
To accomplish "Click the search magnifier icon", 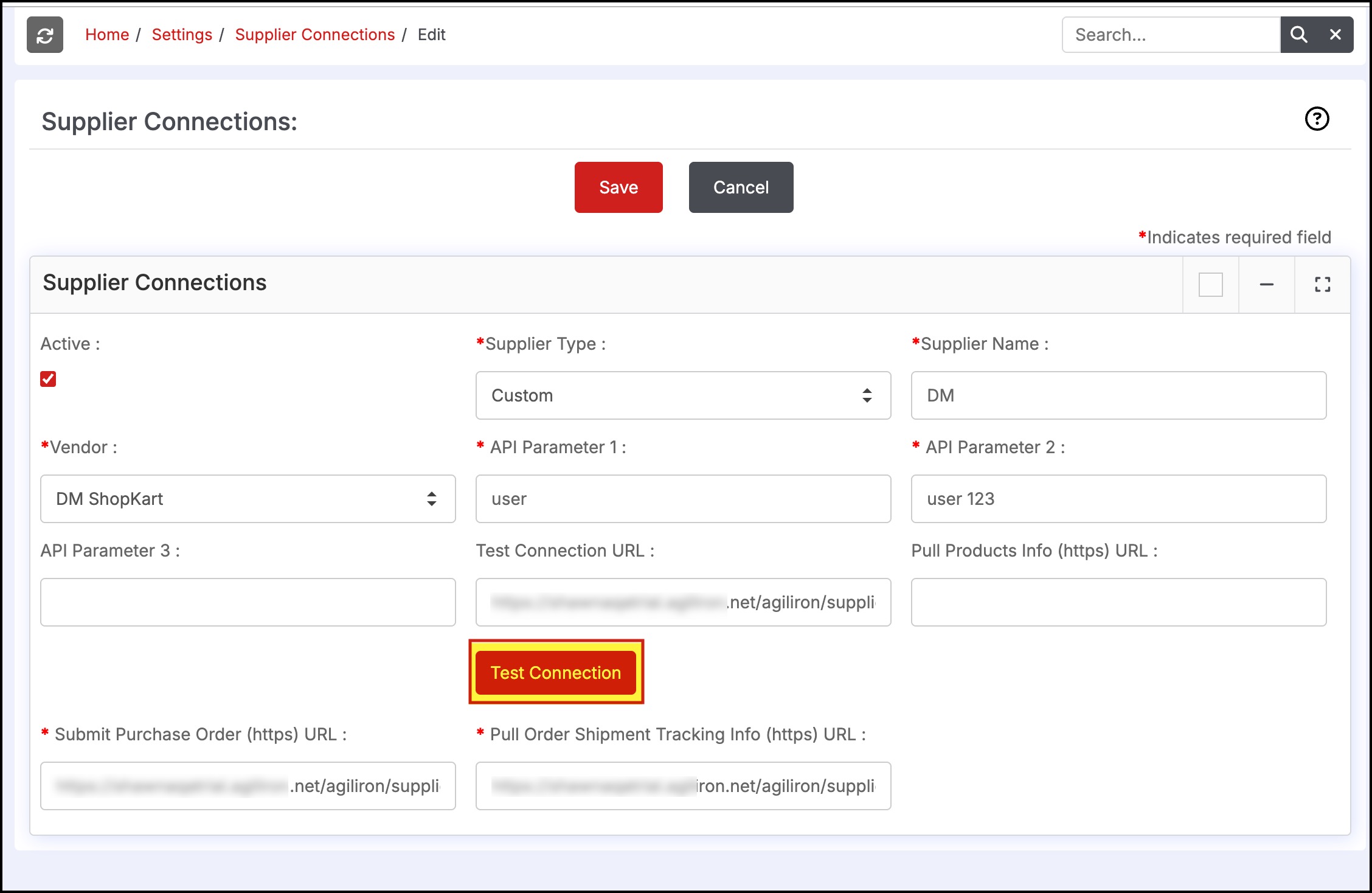I will point(1298,35).
